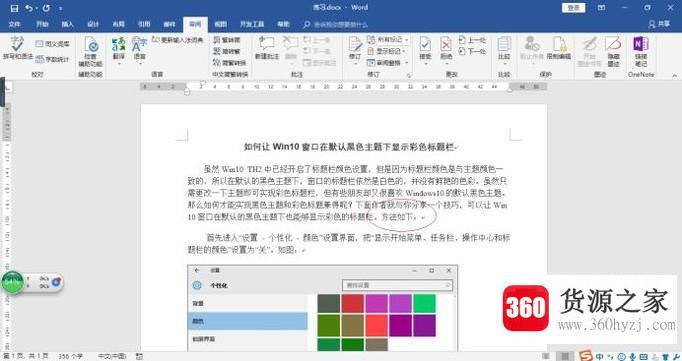The image size is (682, 361).
Task: Switch to the 引用 References tab
Action: click(144, 24)
